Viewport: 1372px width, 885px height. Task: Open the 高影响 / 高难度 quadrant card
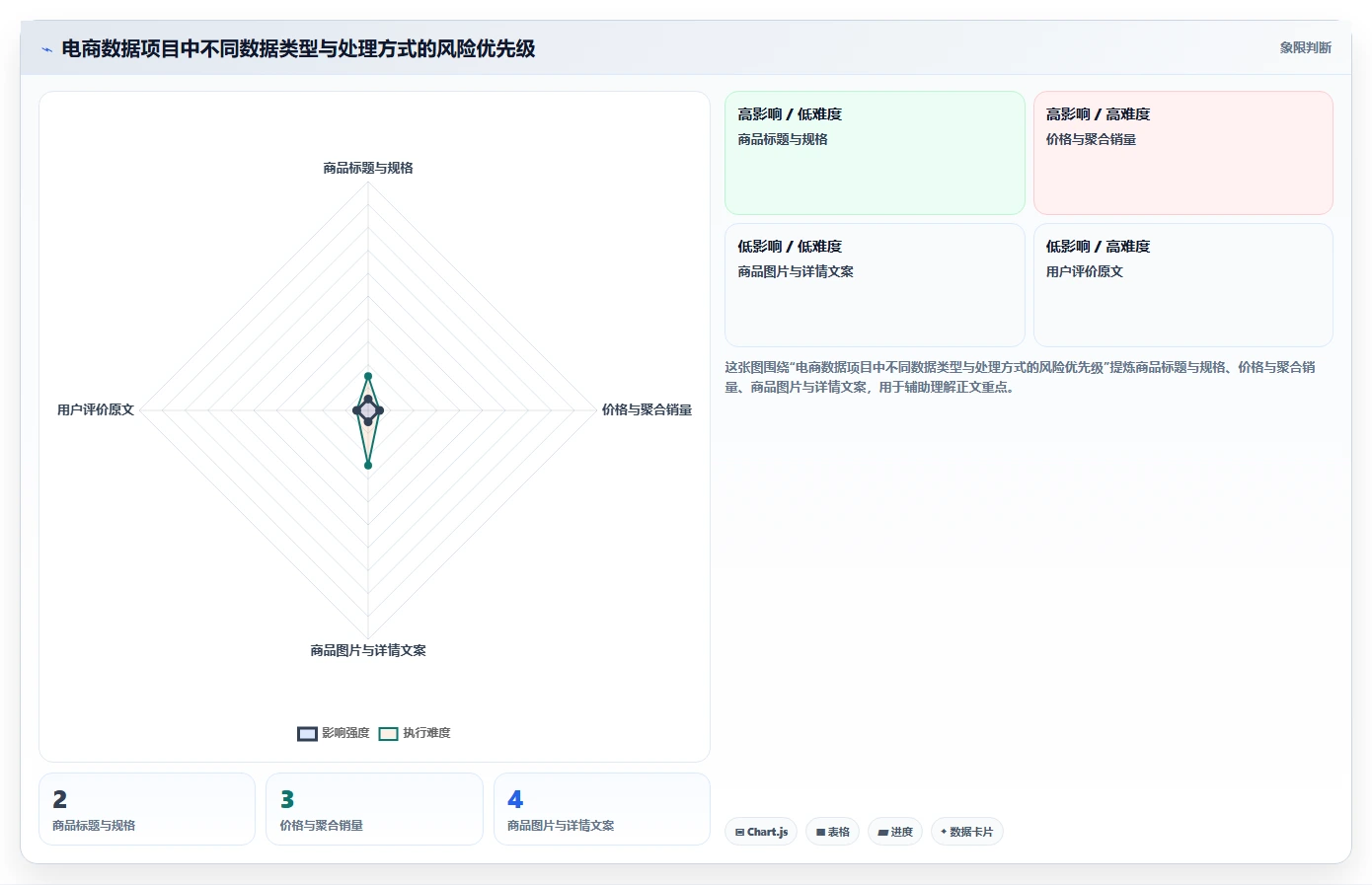(x=1182, y=153)
